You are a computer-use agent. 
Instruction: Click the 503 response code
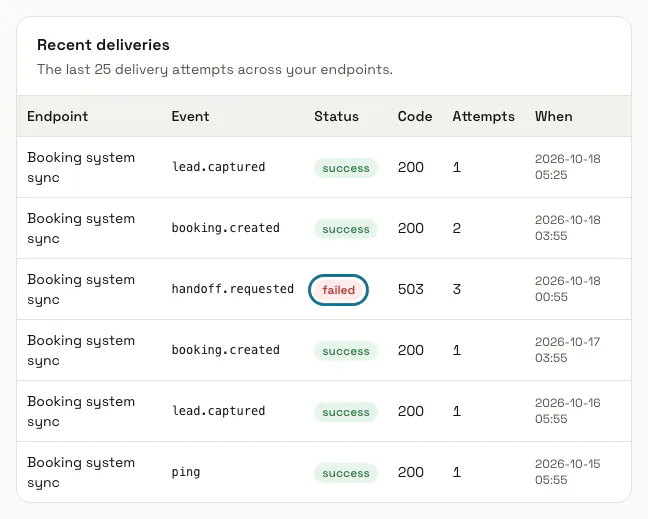pyautogui.click(x=411, y=289)
